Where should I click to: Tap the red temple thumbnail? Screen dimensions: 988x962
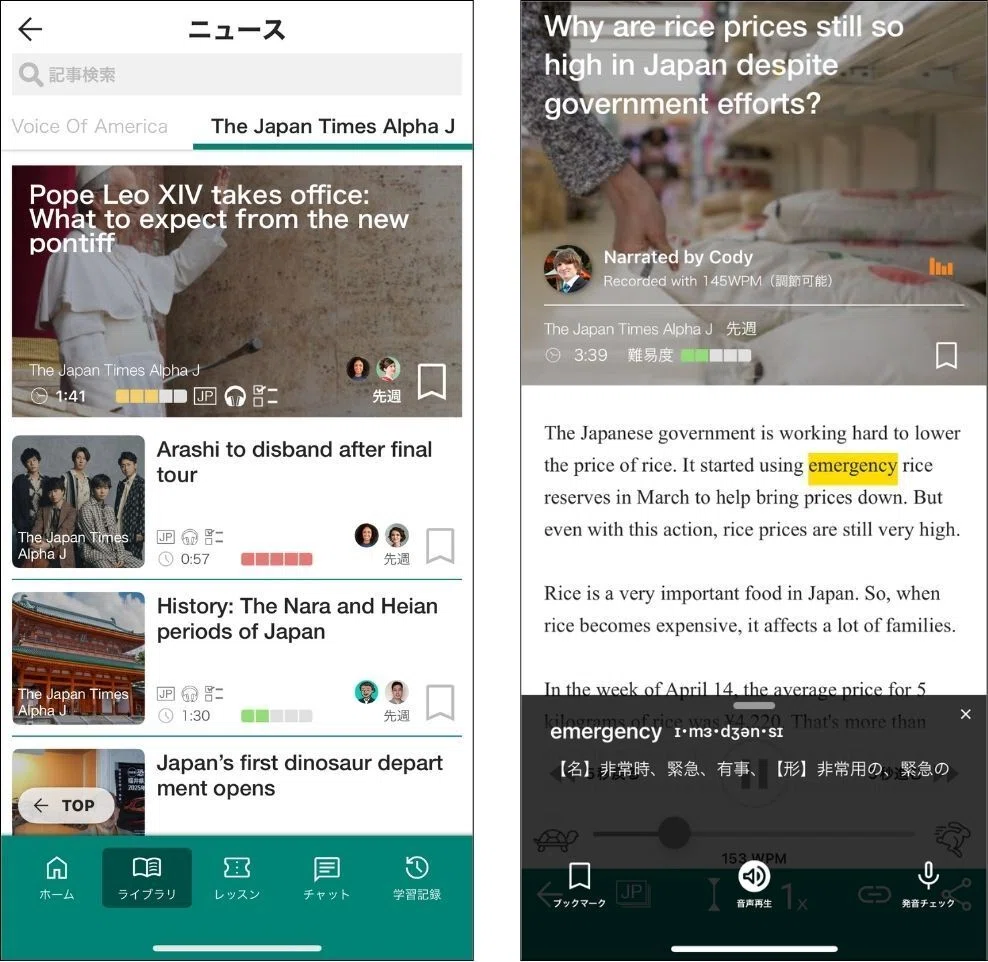coord(78,658)
